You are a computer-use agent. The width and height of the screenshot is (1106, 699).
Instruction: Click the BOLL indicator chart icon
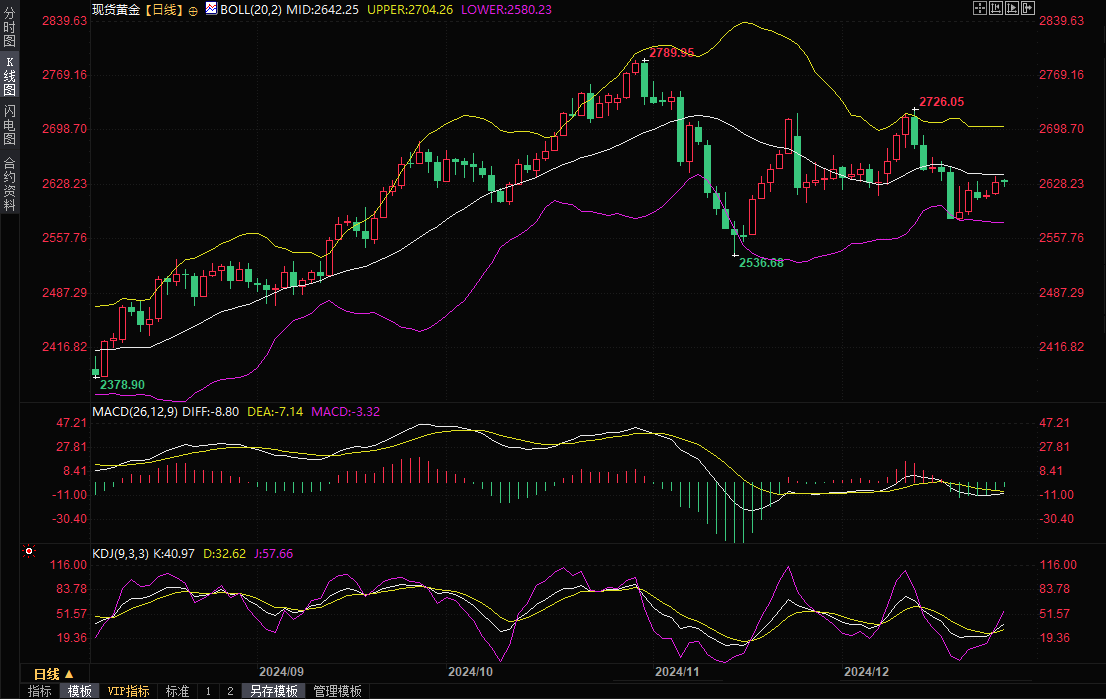(x=211, y=9)
